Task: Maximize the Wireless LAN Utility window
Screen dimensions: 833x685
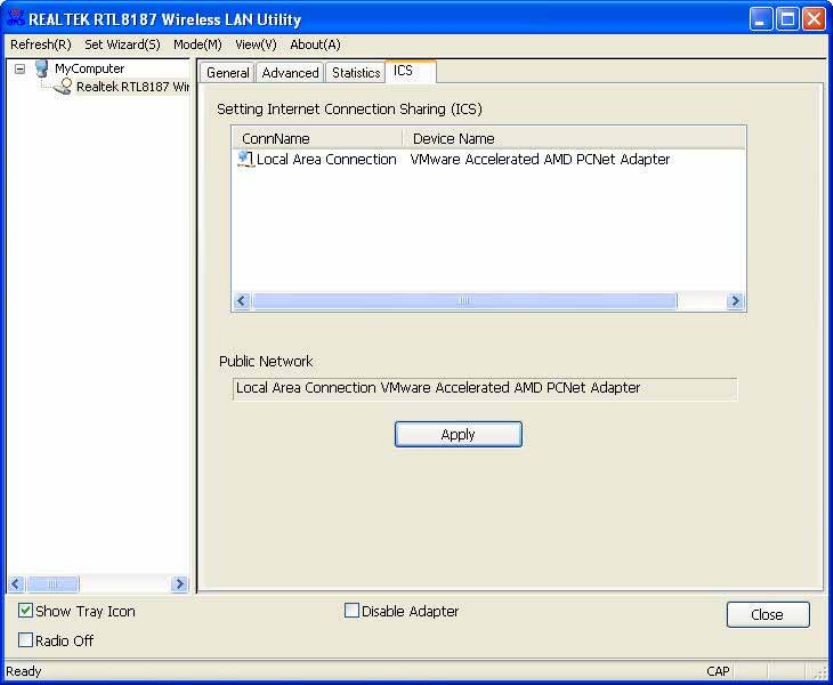Action: pos(787,19)
